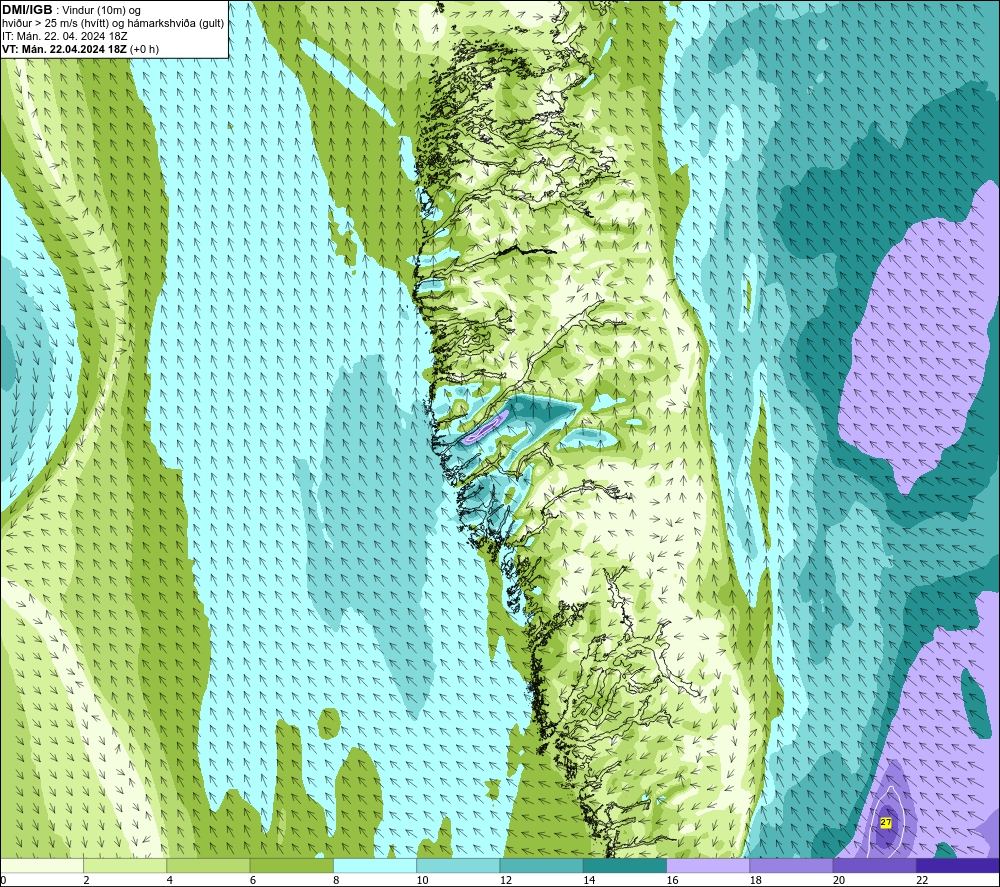Click the violet 20–22 m/s color swatch
This screenshot has height=887, width=1000.
coord(874,865)
